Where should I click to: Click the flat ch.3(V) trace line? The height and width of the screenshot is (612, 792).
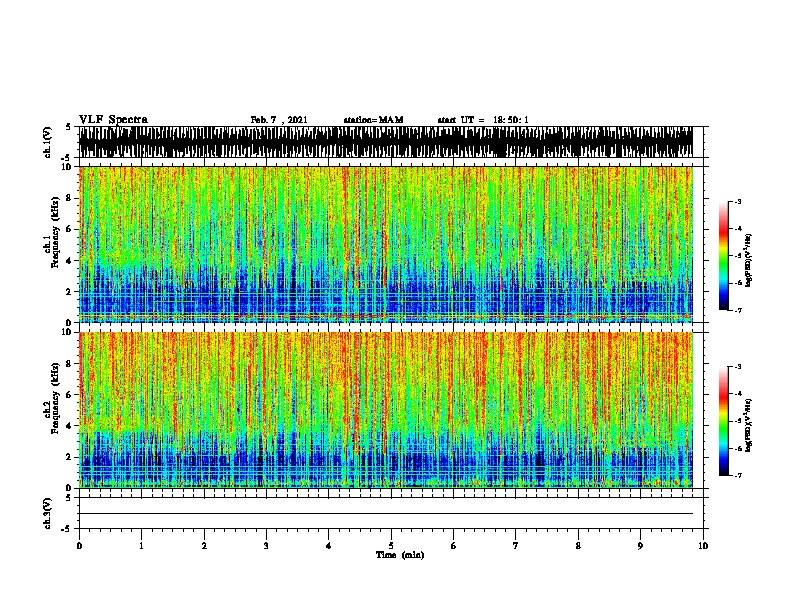386,514
